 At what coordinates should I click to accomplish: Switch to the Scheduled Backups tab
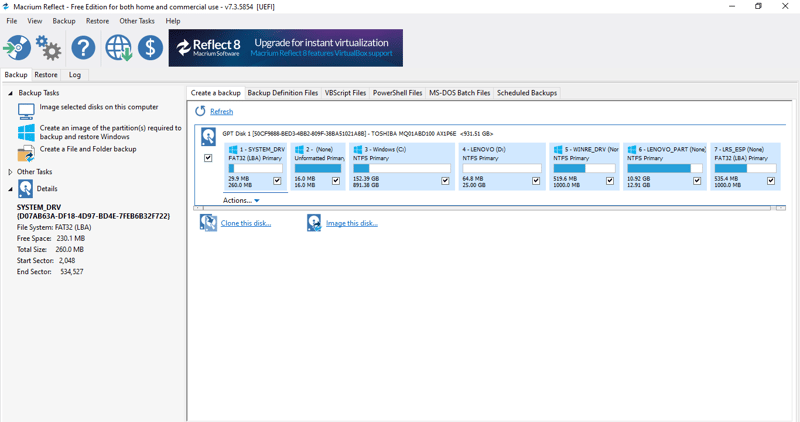[x=527, y=93]
